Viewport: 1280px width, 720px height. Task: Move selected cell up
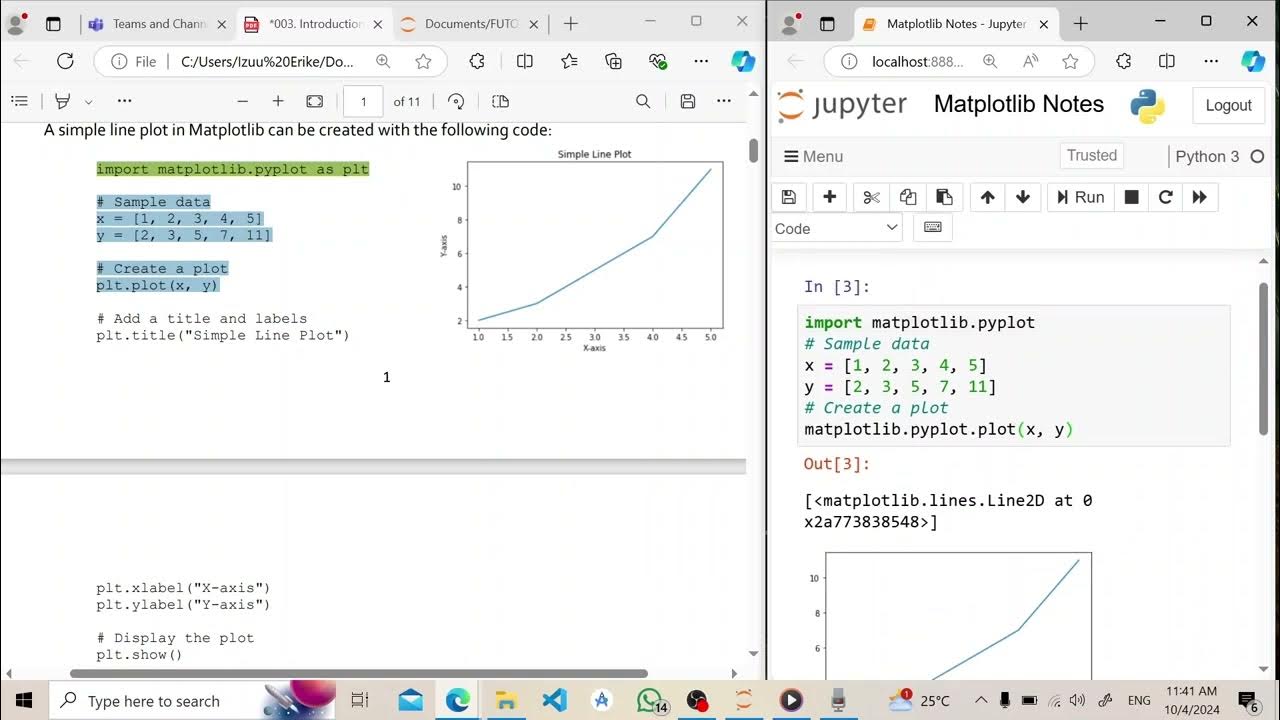click(987, 197)
